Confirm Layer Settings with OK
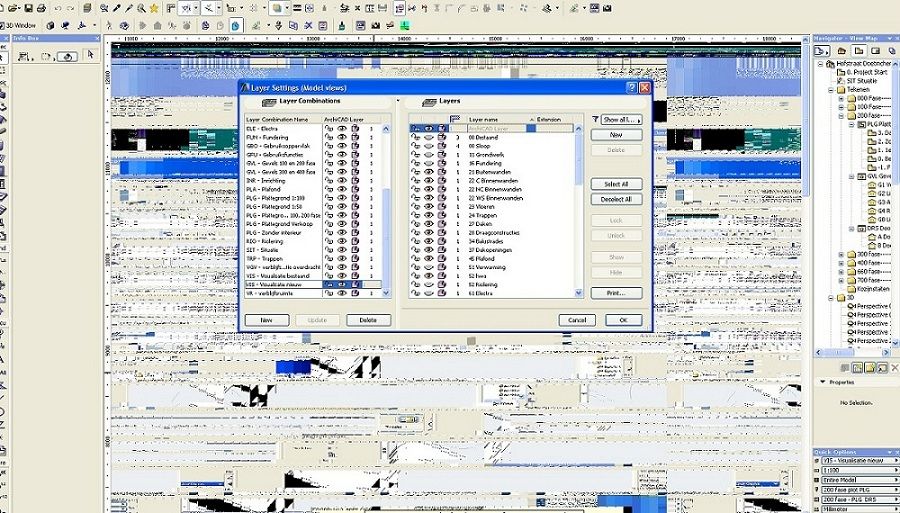900x513 pixels. [623, 320]
